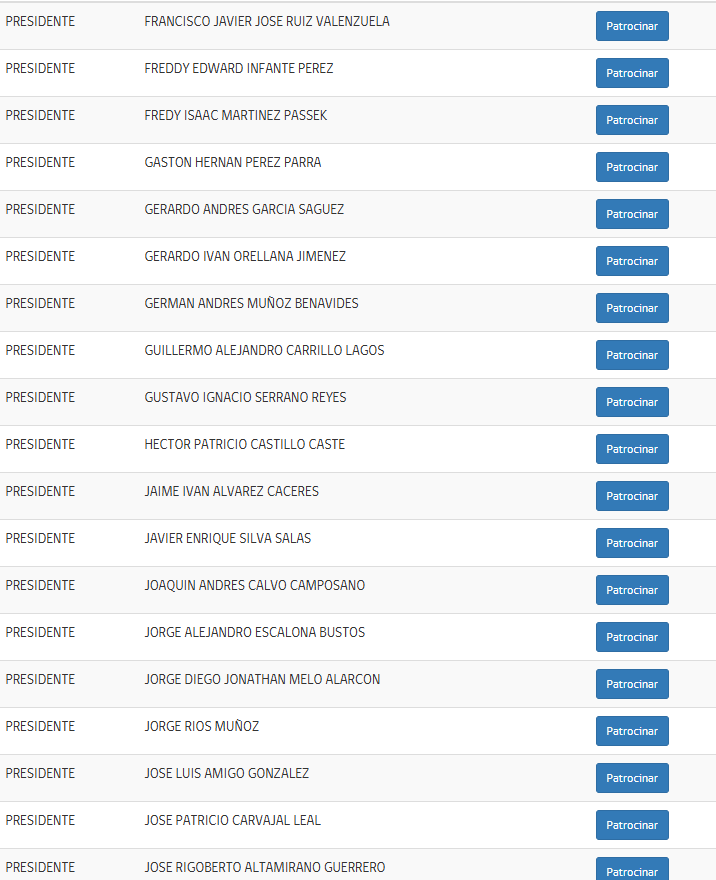
Task: Click PRESIDENTE label in Gaston Hernan Perez row
Action: point(40,162)
